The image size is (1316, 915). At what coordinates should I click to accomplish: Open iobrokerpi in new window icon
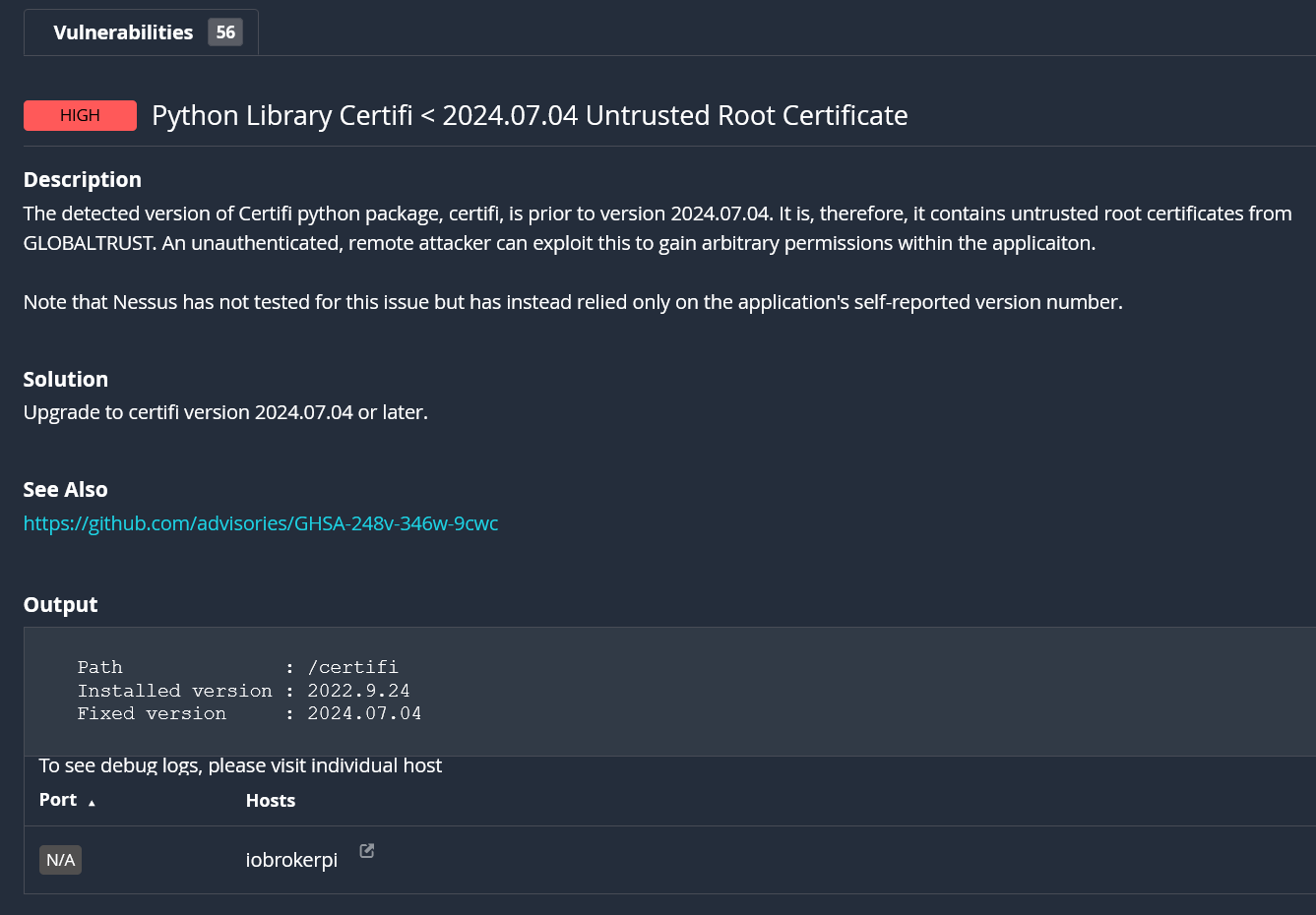click(366, 851)
